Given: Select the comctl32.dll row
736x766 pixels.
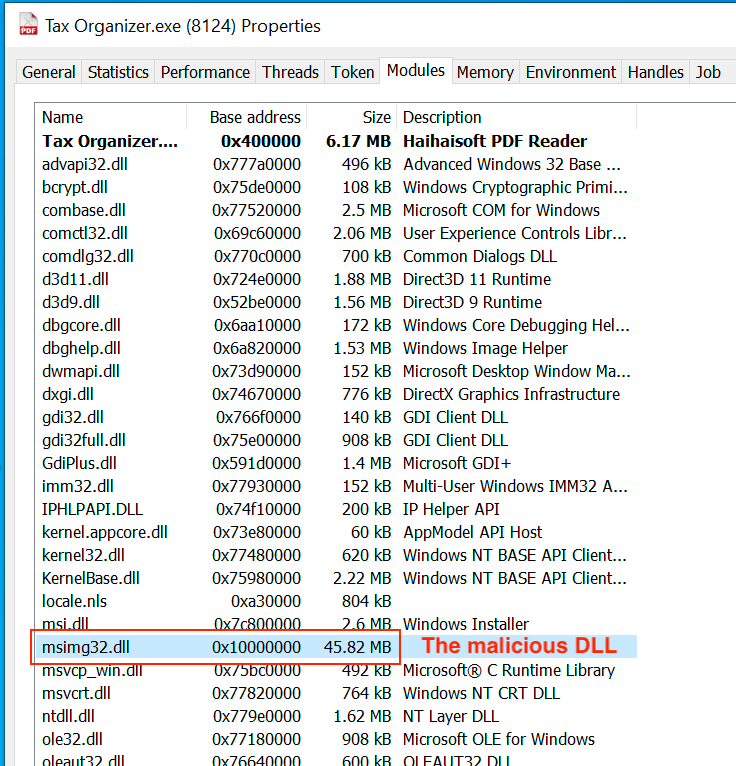Looking at the screenshot, I should pyautogui.click(x=336, y=233).
